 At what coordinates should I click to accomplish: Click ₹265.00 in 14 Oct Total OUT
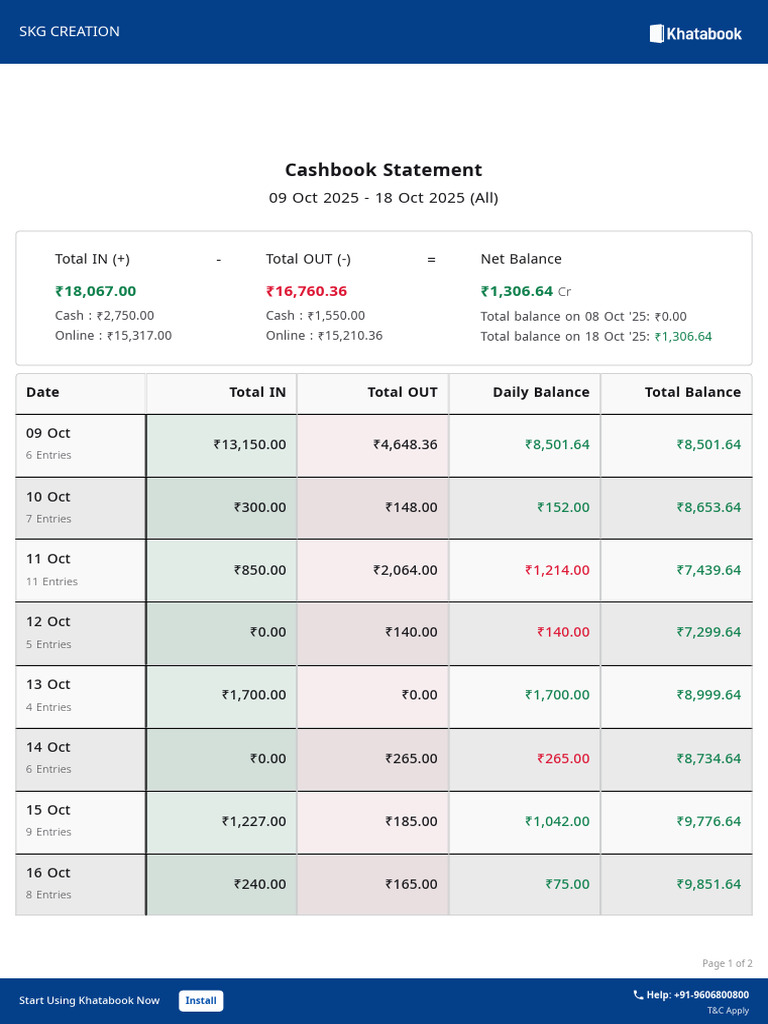tap(411, 759)
